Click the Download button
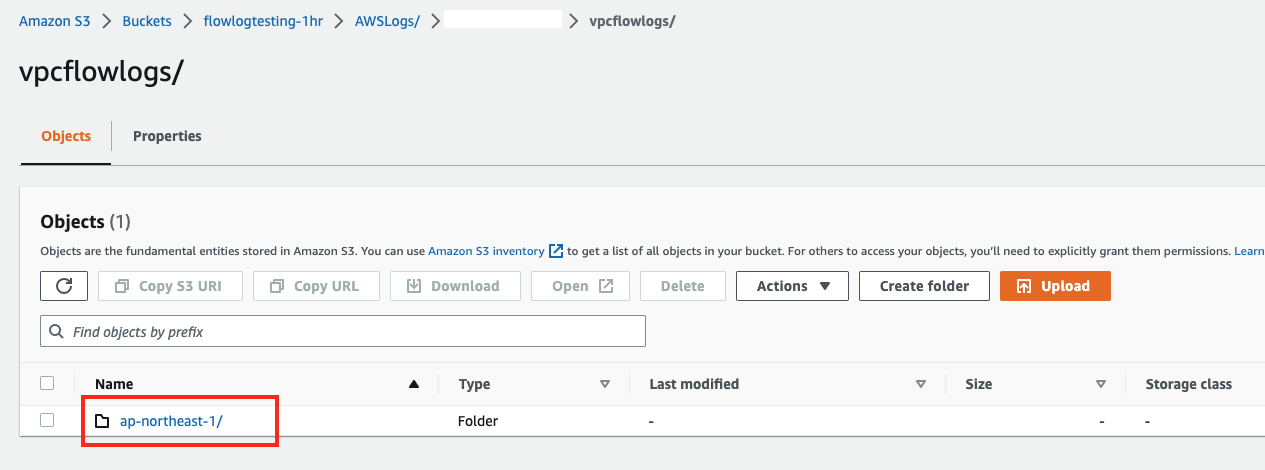This screenshot has height=470, width=1265. pos(455,286)
